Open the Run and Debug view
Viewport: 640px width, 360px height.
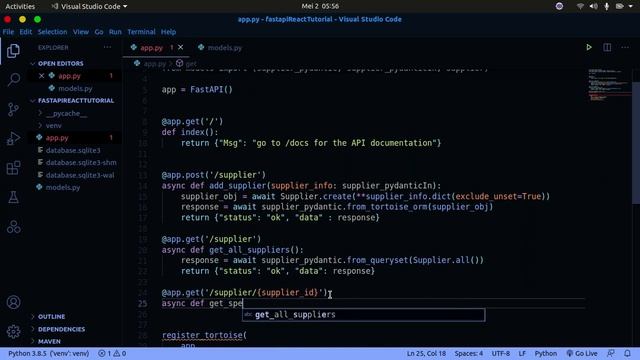[13, 138]
